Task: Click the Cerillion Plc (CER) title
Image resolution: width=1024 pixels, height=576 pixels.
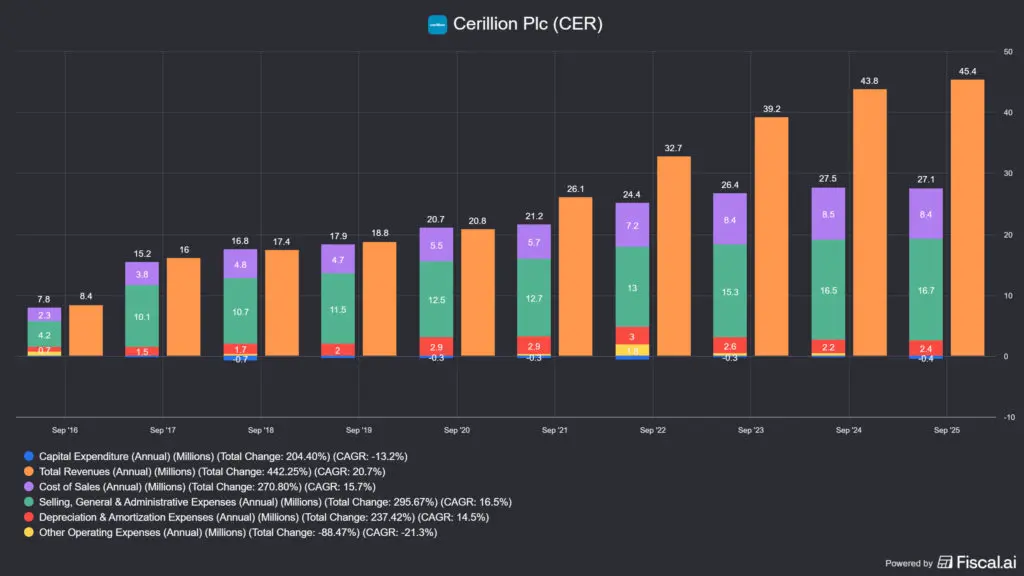Action: pyautogui.click(x=528, y=24)
